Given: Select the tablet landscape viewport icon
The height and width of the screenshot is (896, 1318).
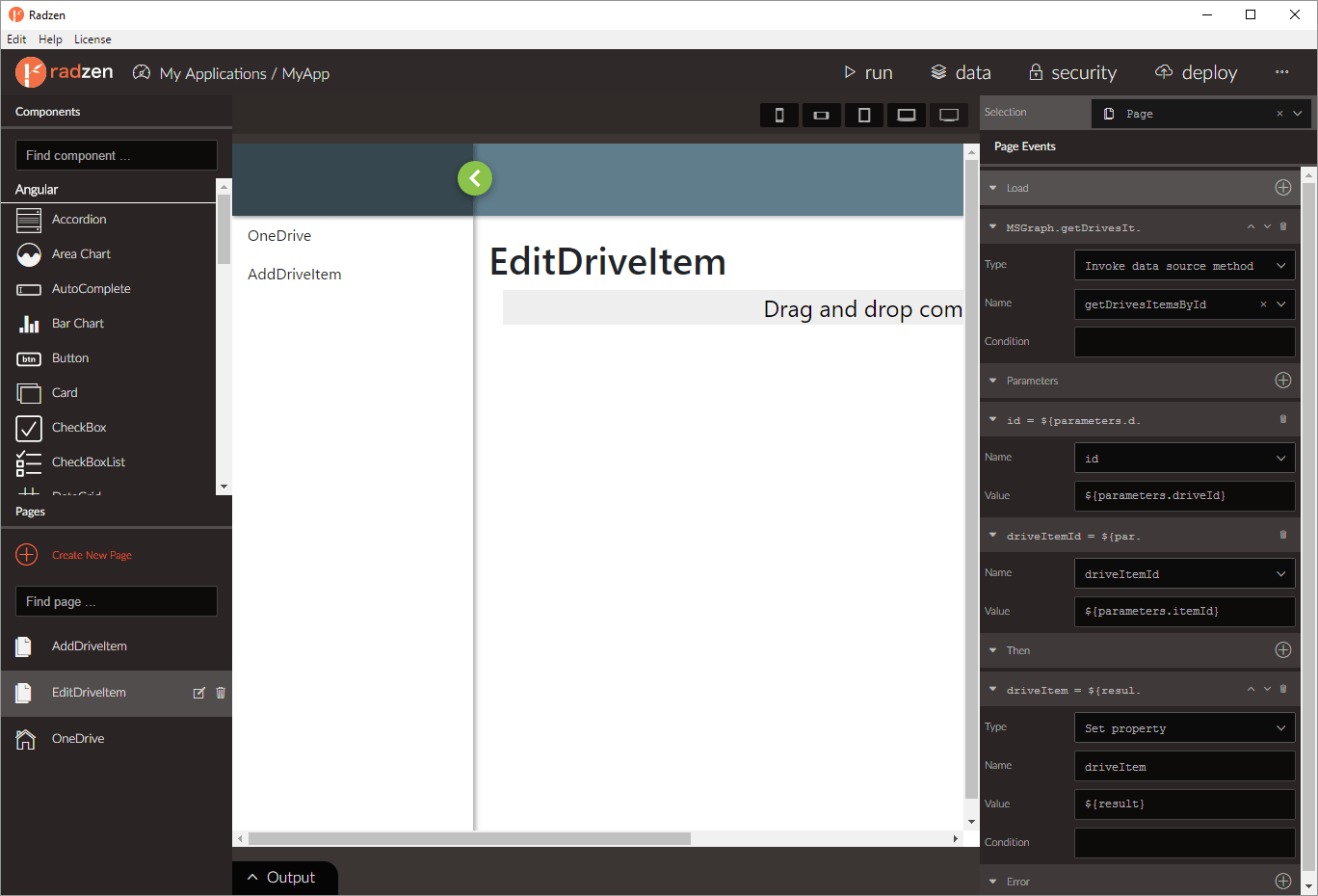Looking at the screenshot, I should tap(907, 115).
